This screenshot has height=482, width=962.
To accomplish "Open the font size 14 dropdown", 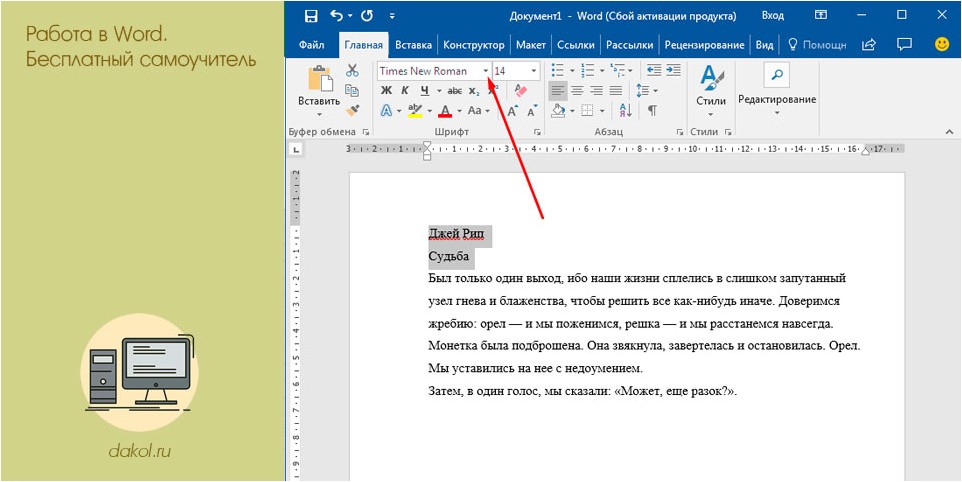I will pyautogui.click(x=533, y=71).
